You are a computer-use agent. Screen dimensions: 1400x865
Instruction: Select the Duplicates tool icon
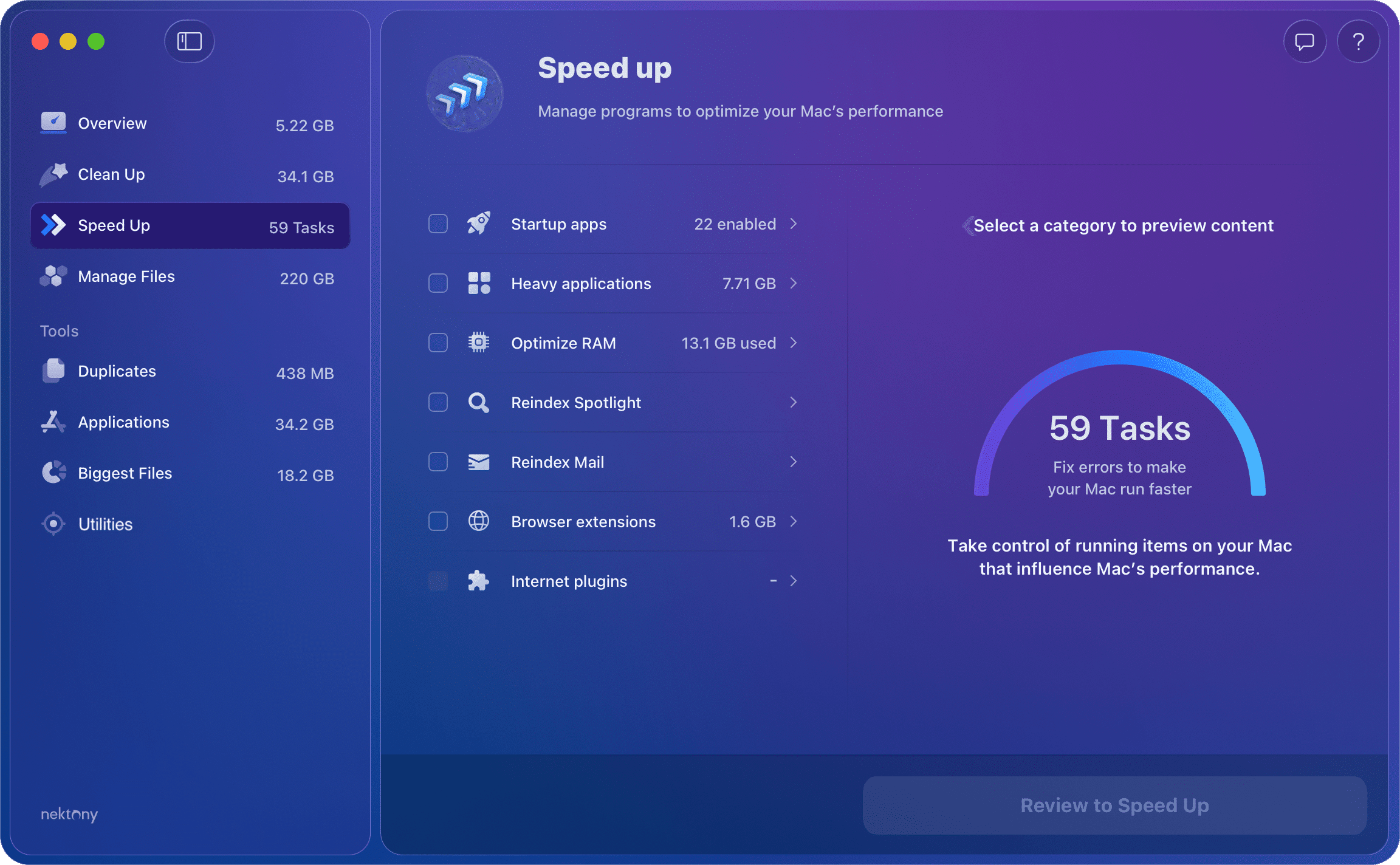(53, 371)
